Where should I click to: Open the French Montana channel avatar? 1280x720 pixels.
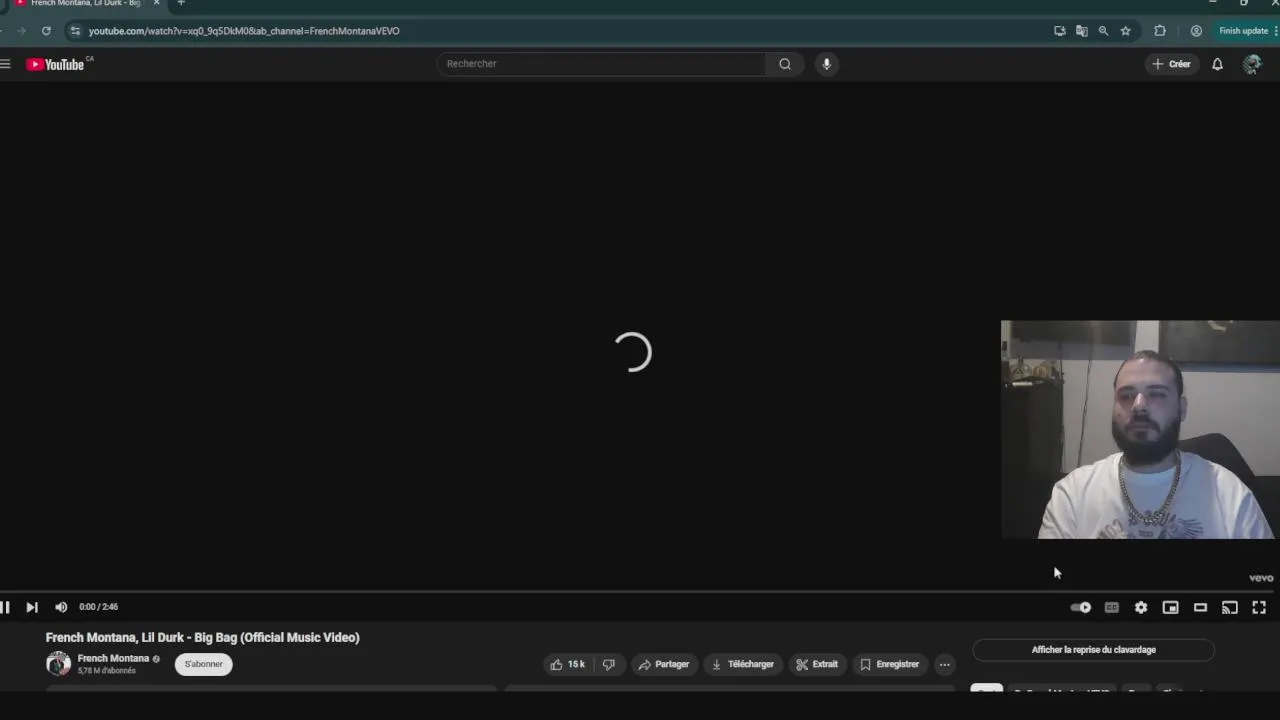click(x=58, y=663)
